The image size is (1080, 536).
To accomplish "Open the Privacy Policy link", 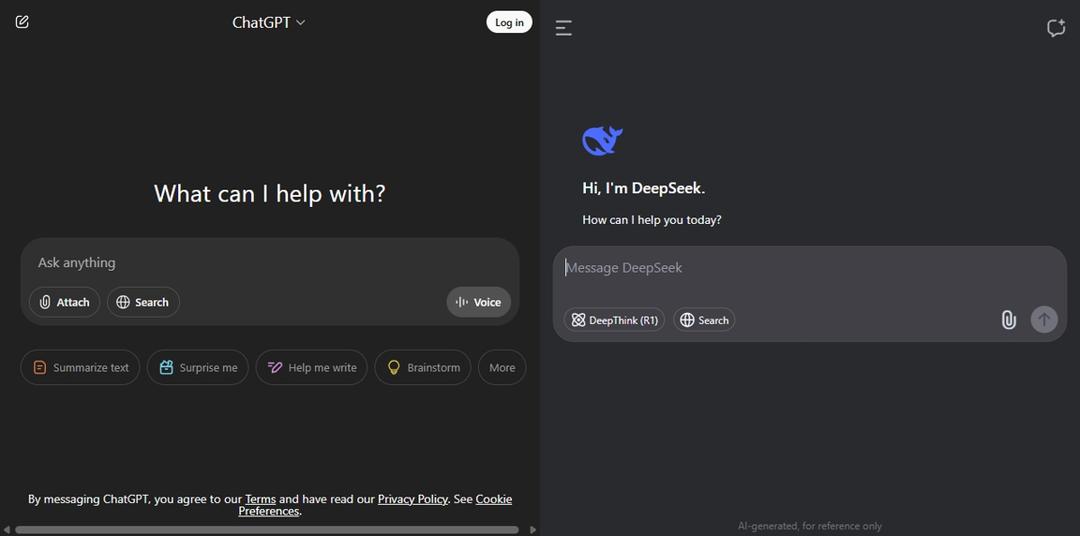I will click(x=413, y=499).
